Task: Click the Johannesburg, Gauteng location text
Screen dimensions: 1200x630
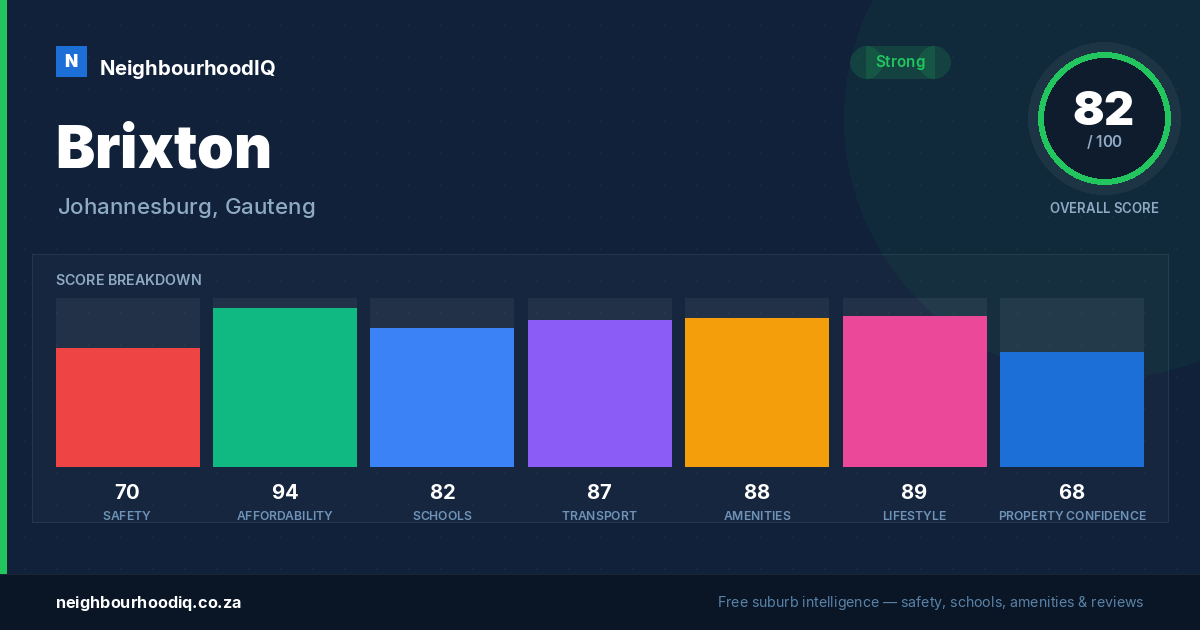Action: (x=187, y=207)
